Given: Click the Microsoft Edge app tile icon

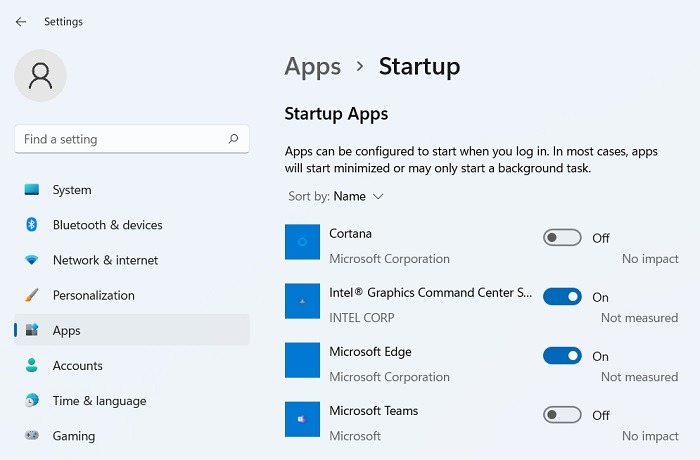Looking at the screenshot, I should [302, 360].
